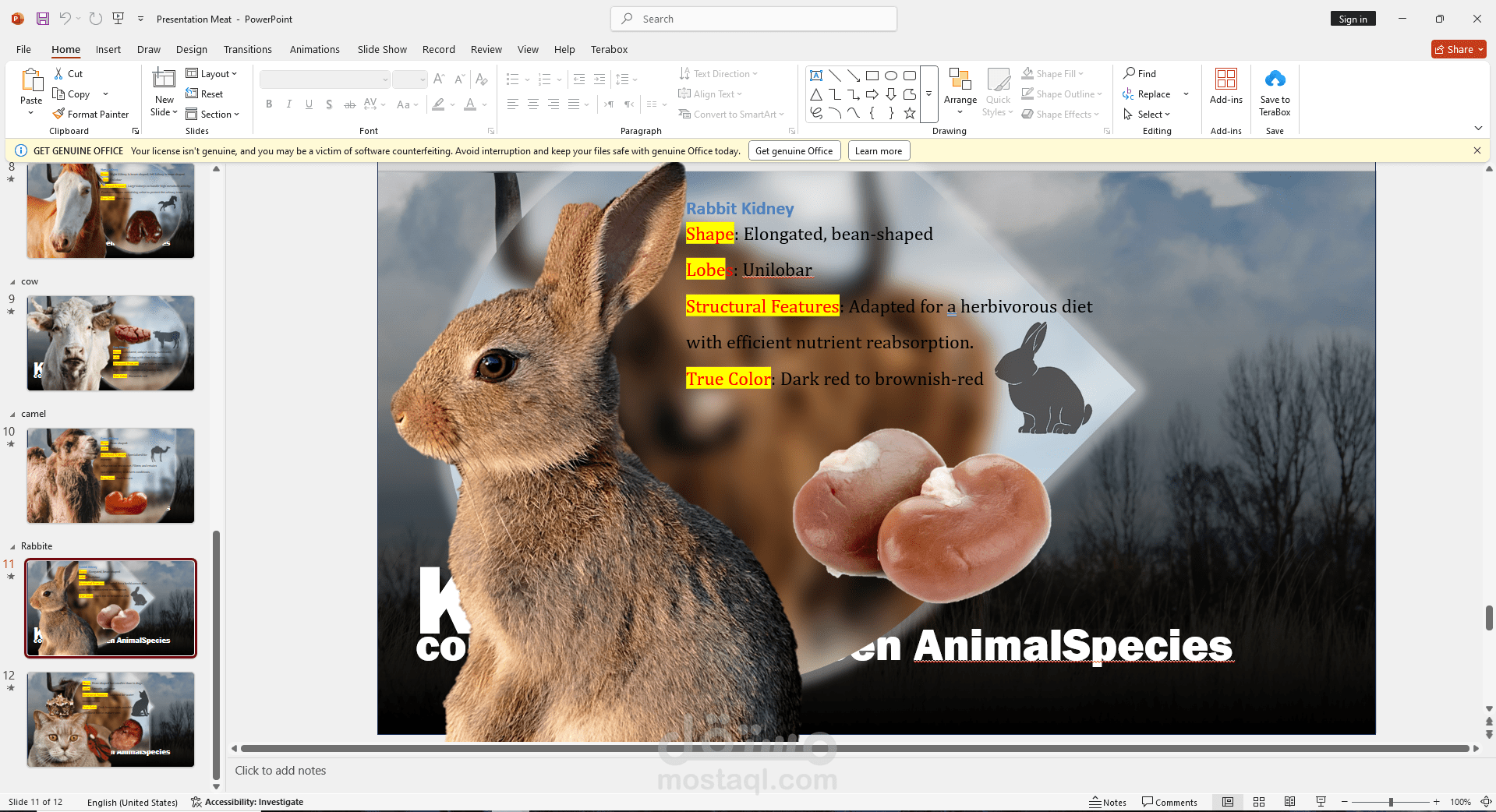
Task: Toggle Bold formatting
Action: pyautogui.click(x=269, y=104)
